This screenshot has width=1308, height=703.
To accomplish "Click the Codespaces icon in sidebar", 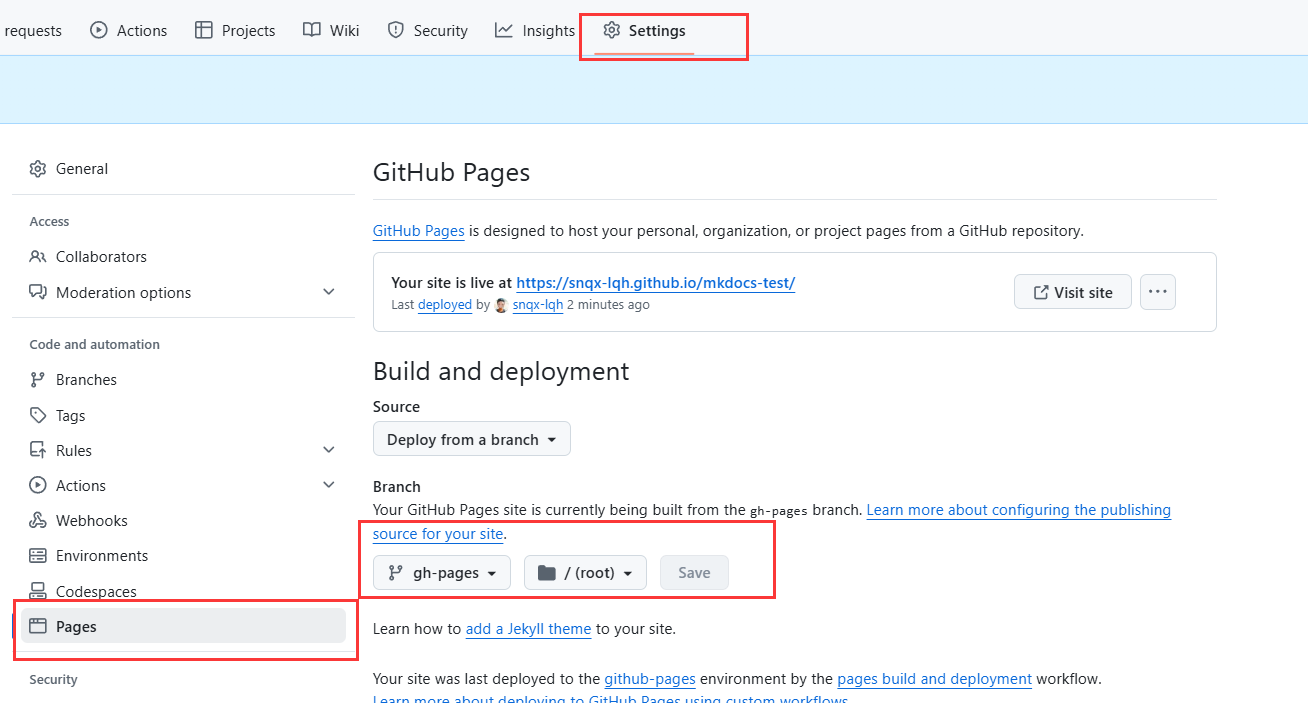I will 38,591.
